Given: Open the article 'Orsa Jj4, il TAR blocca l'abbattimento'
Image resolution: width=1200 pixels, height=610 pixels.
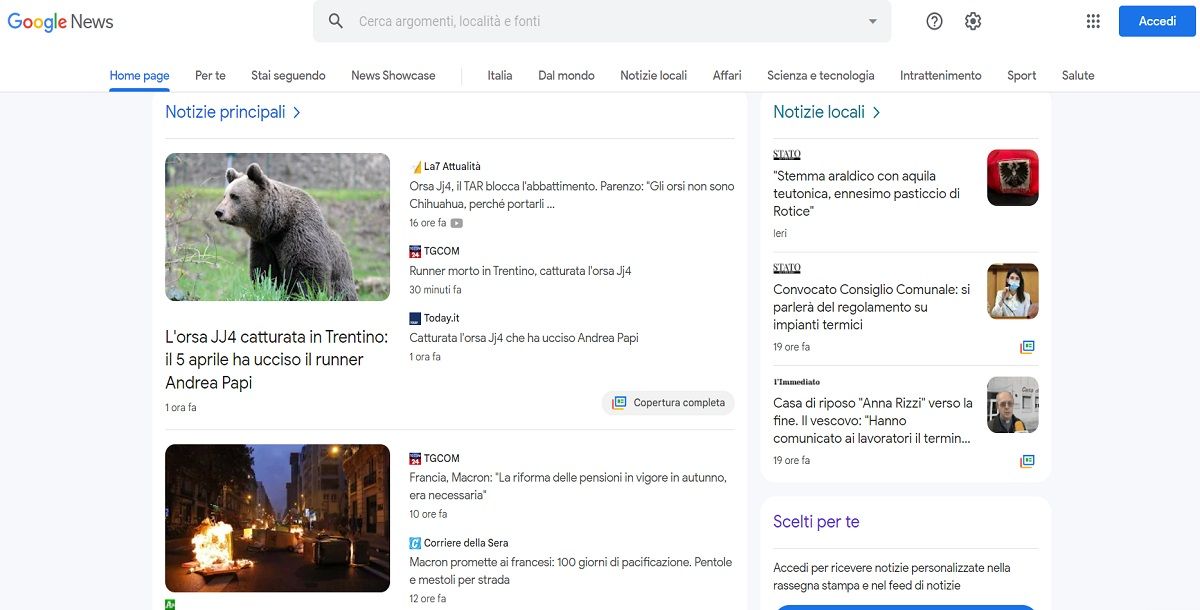Looking at the screenshot, I should (572, 195).
